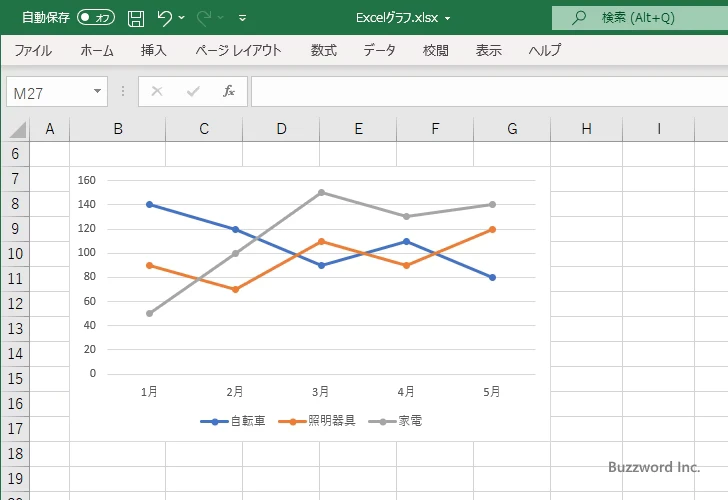Click the formula bar Cancel X icon

(x=157, y=91)
